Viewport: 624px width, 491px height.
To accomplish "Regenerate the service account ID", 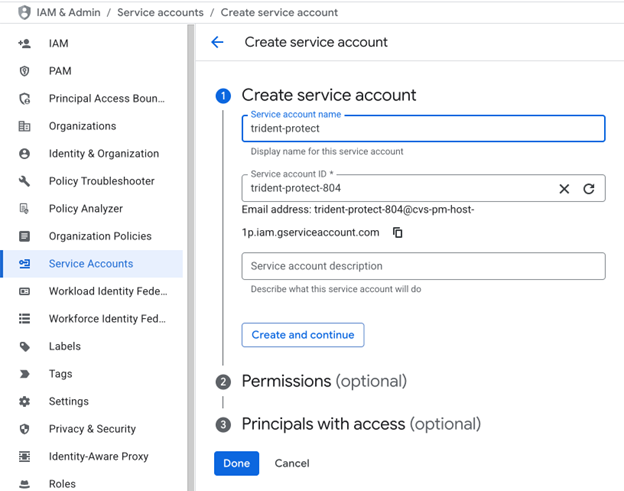I will click(589, 188).
